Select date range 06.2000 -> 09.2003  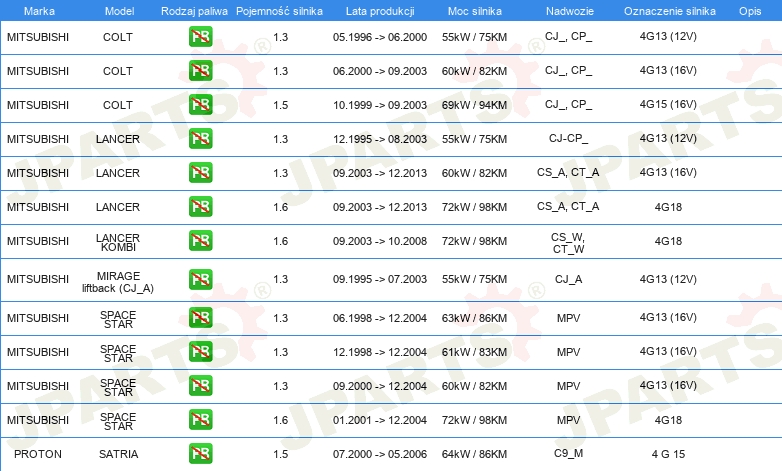[380, 71]
